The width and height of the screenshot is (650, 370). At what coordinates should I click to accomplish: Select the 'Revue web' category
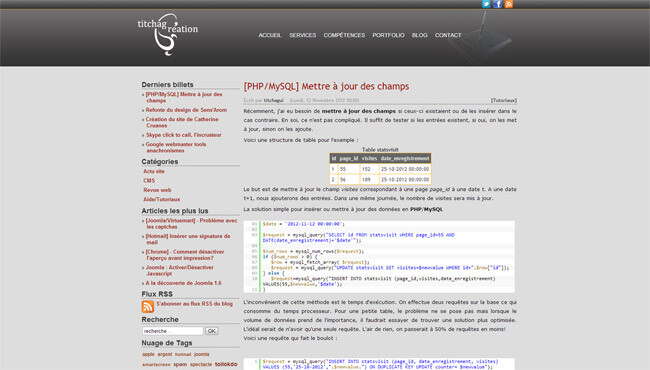point(157,190)
